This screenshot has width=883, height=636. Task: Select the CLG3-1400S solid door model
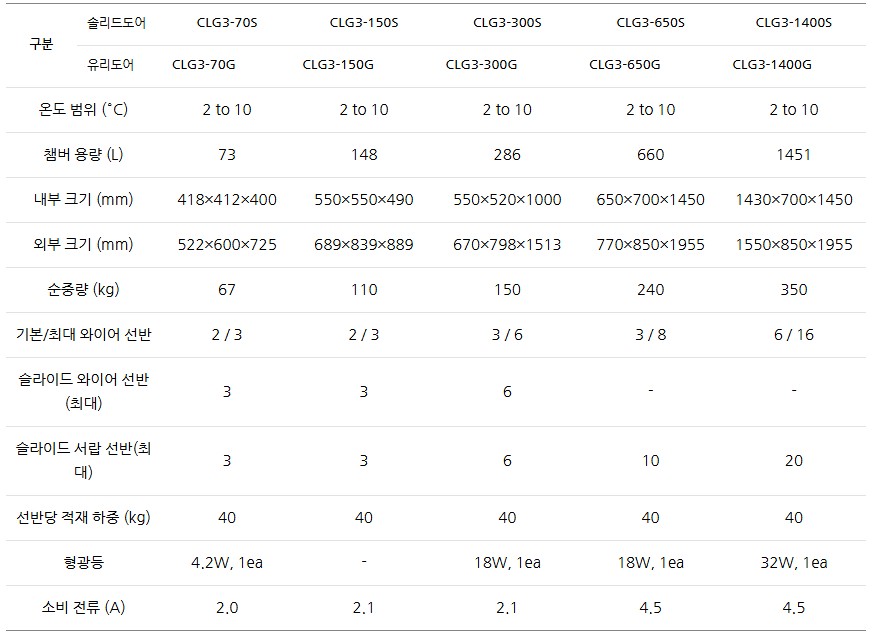coord(793,23)
